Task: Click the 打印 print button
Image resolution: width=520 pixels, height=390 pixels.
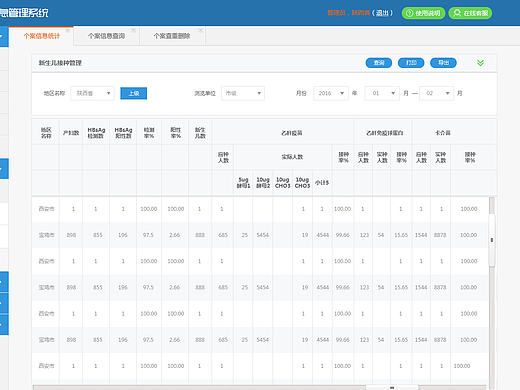Action: coord(411,63)
